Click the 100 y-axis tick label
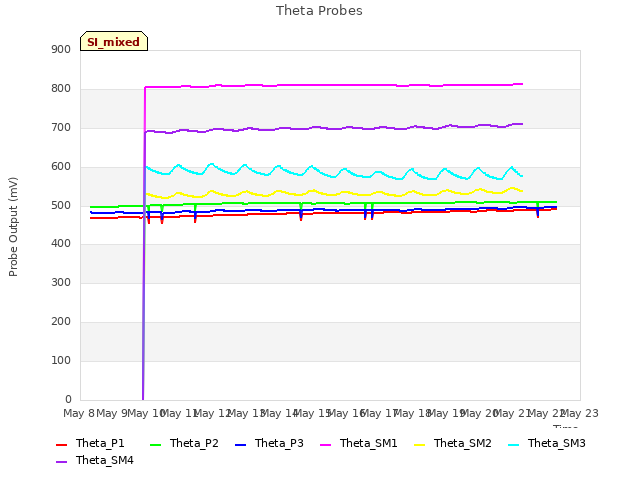This screenshot has height=480, width=640. (61, 360)
